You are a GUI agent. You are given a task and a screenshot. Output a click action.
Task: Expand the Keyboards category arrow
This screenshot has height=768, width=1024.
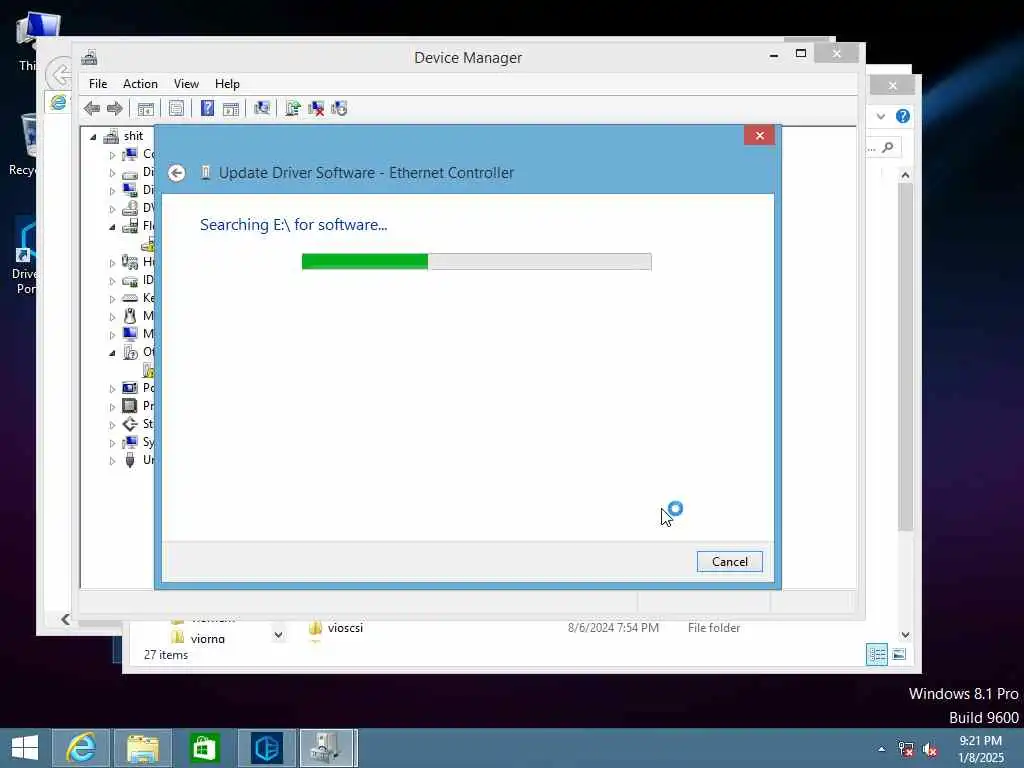click(x=112, y=299)
